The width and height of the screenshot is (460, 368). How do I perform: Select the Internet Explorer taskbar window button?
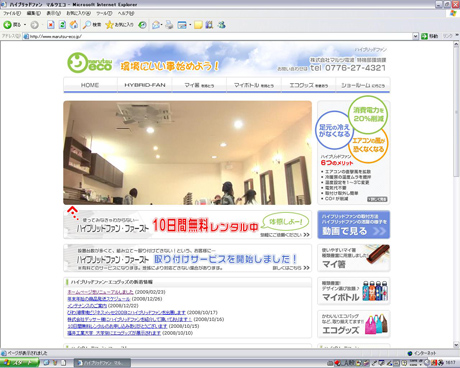pos(102,363)
